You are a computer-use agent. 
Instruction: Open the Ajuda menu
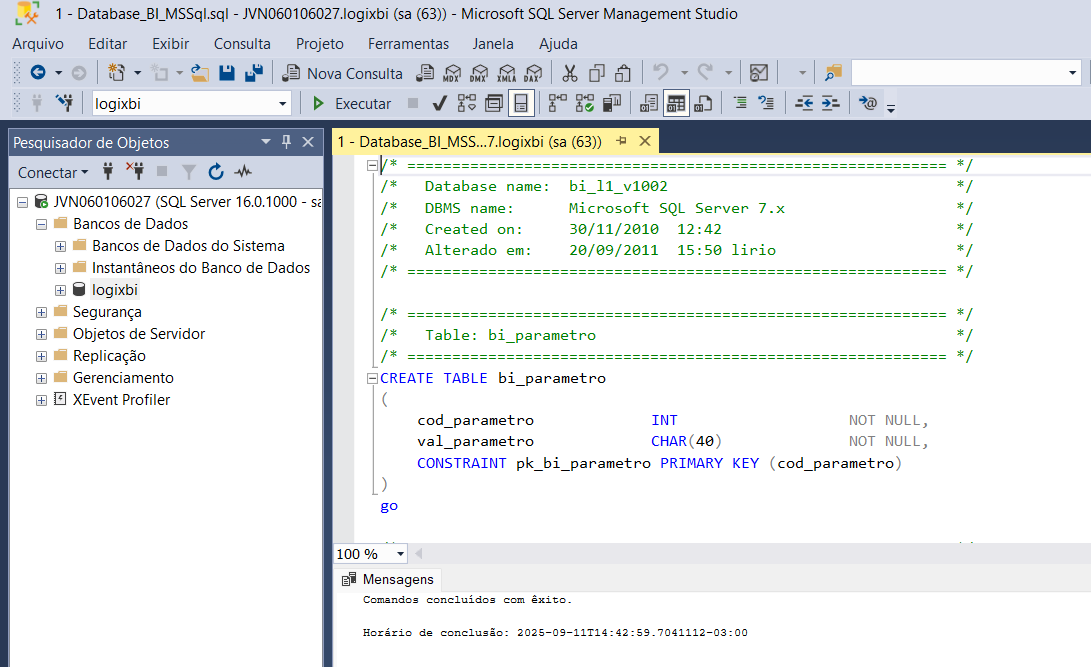558,44
